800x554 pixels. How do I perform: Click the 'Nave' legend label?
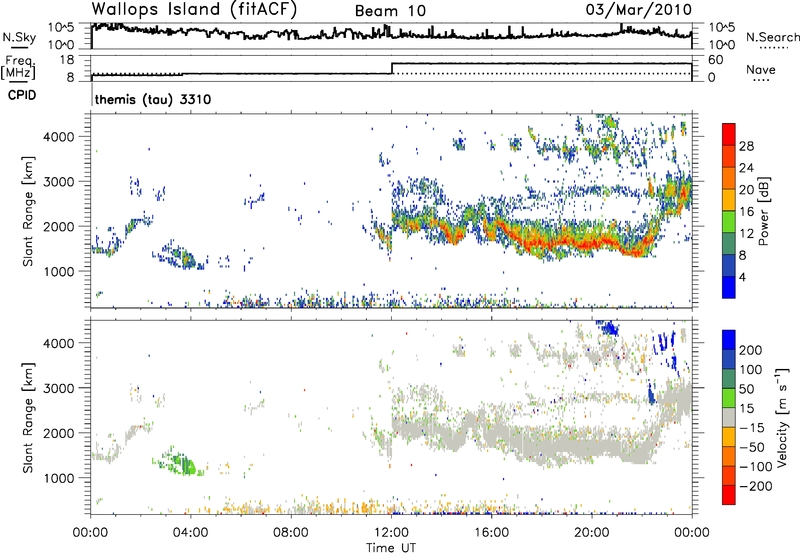pyautogui.click(x=761, y=69)
